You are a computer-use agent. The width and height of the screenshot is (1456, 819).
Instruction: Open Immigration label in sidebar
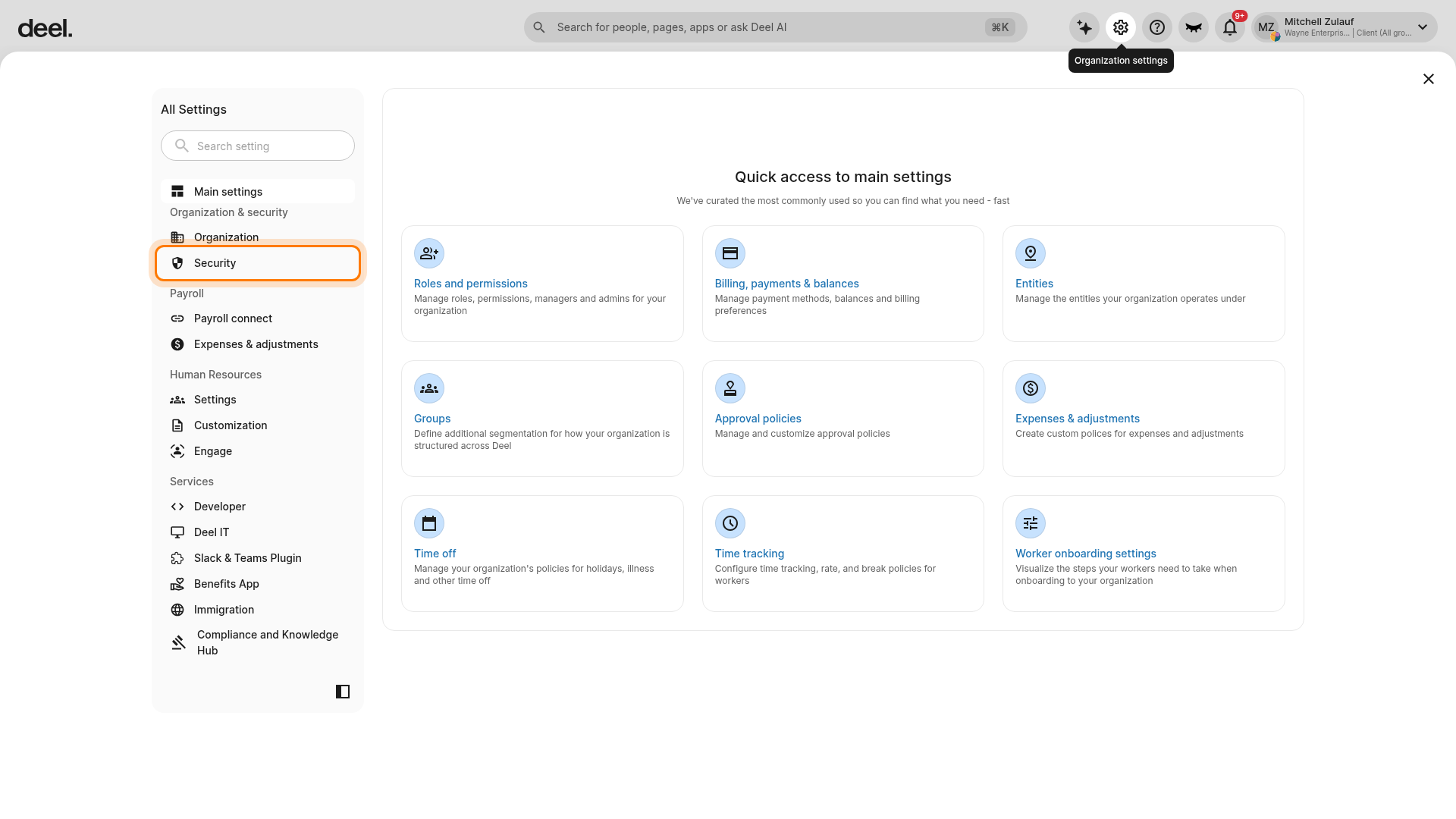224,610
